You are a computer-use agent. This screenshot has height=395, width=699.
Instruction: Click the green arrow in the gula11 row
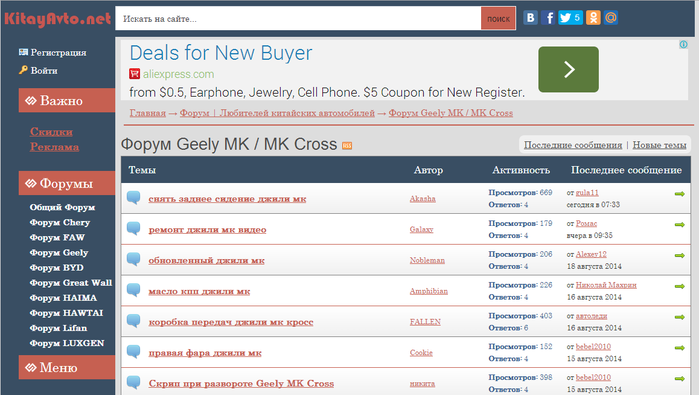[x=679, y=193]
